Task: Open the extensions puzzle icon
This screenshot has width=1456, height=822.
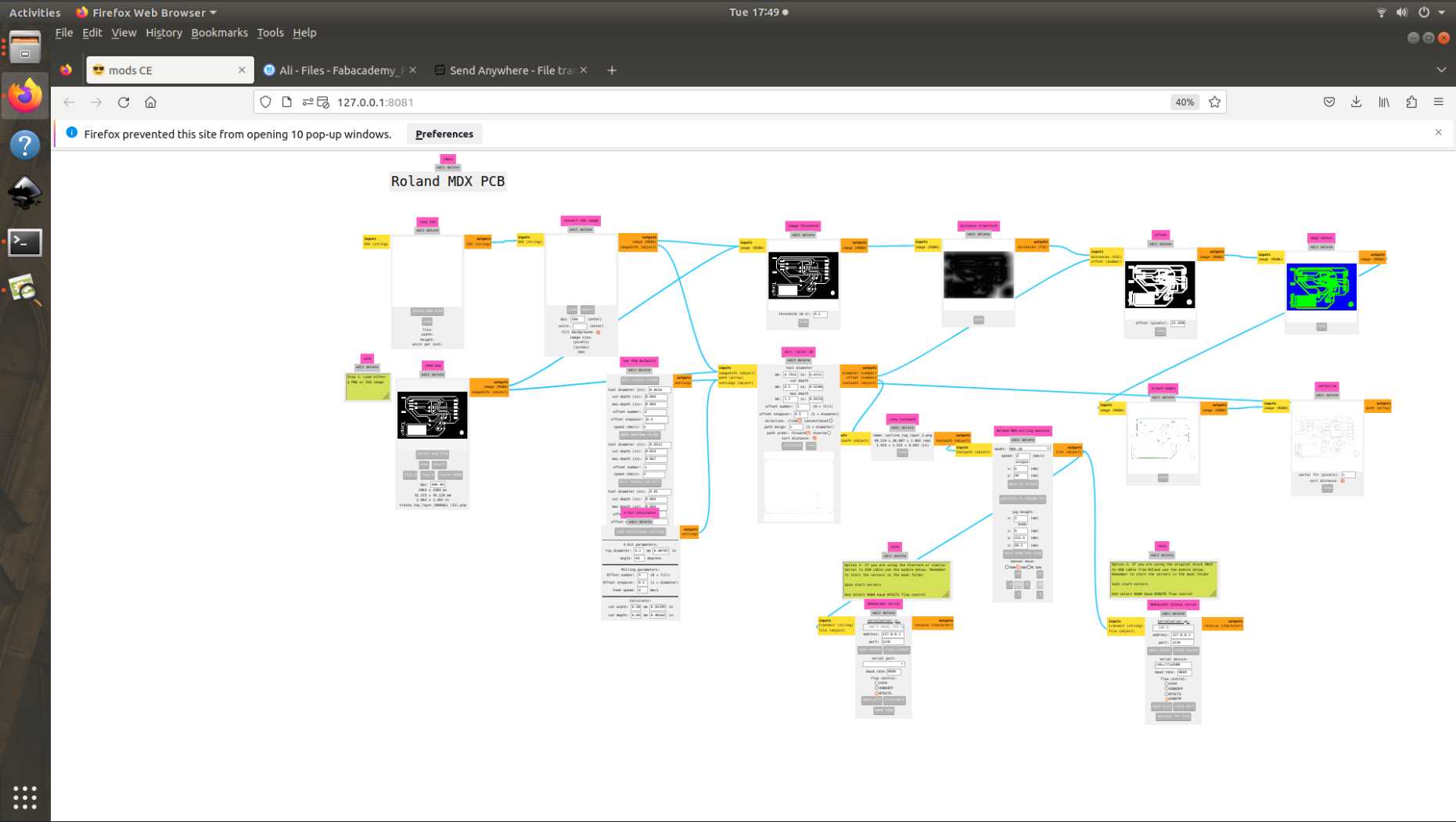Action: click(x=1411, y=102)
